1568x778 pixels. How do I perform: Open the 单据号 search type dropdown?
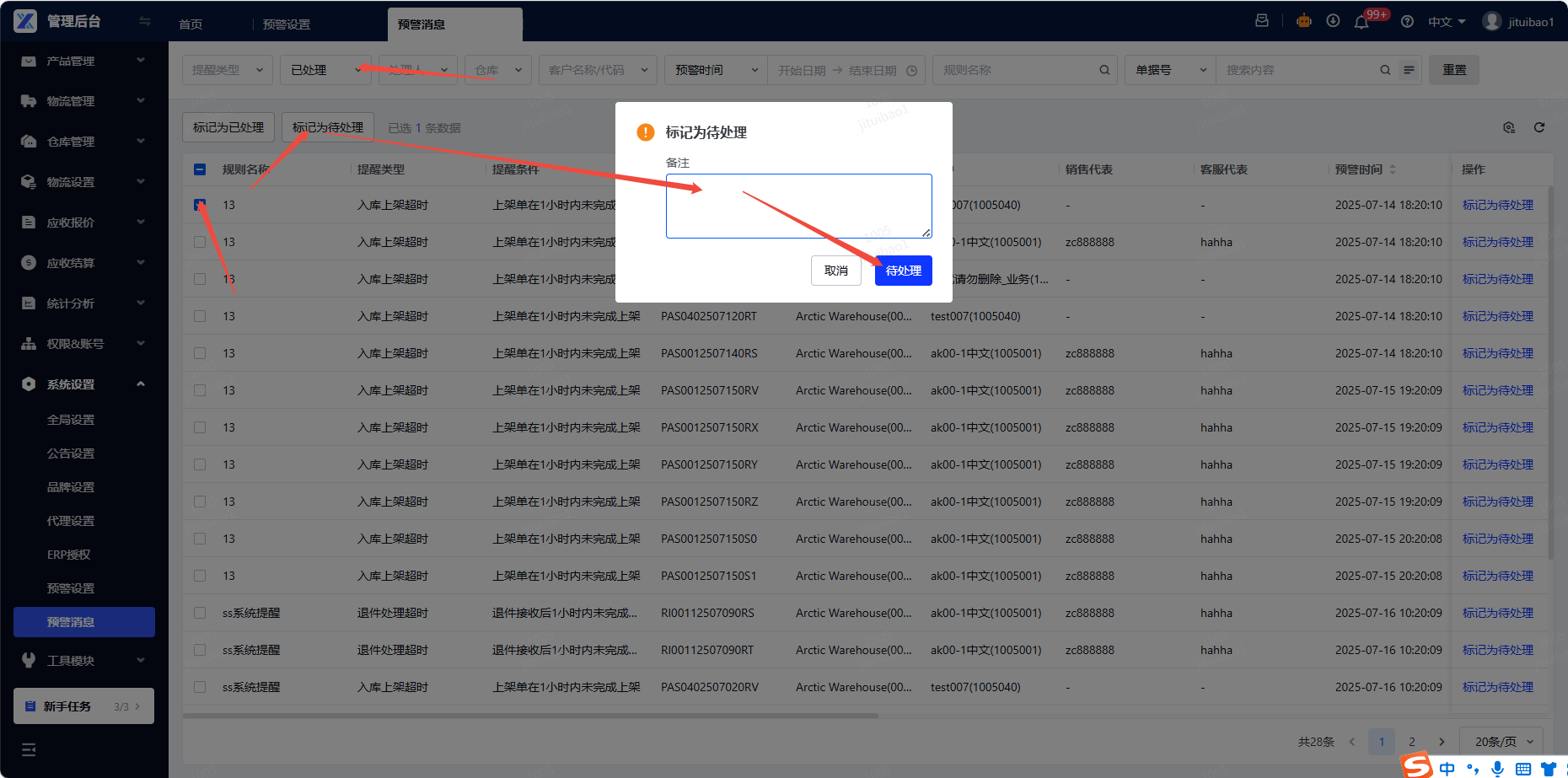1170,70
